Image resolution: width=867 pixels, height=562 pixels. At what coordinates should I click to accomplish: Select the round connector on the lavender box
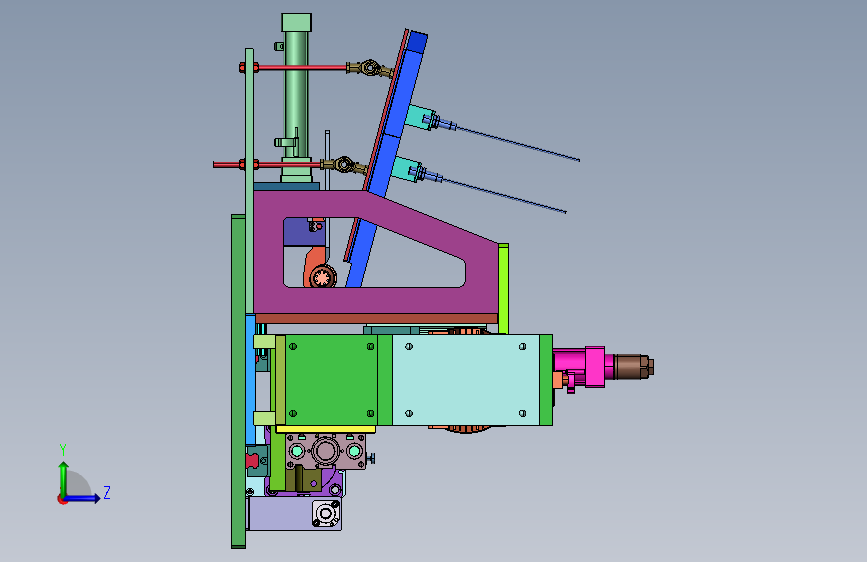[x=326, y=514]
